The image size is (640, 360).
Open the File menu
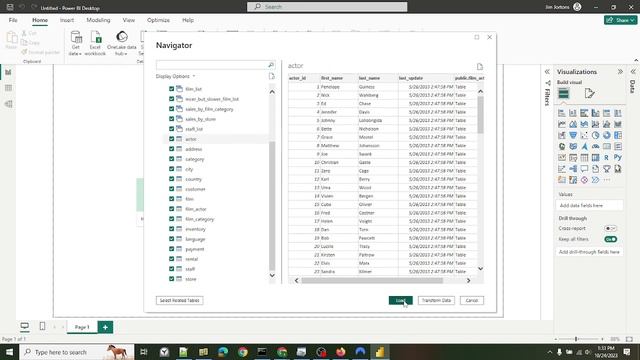[x=13, y=20]
